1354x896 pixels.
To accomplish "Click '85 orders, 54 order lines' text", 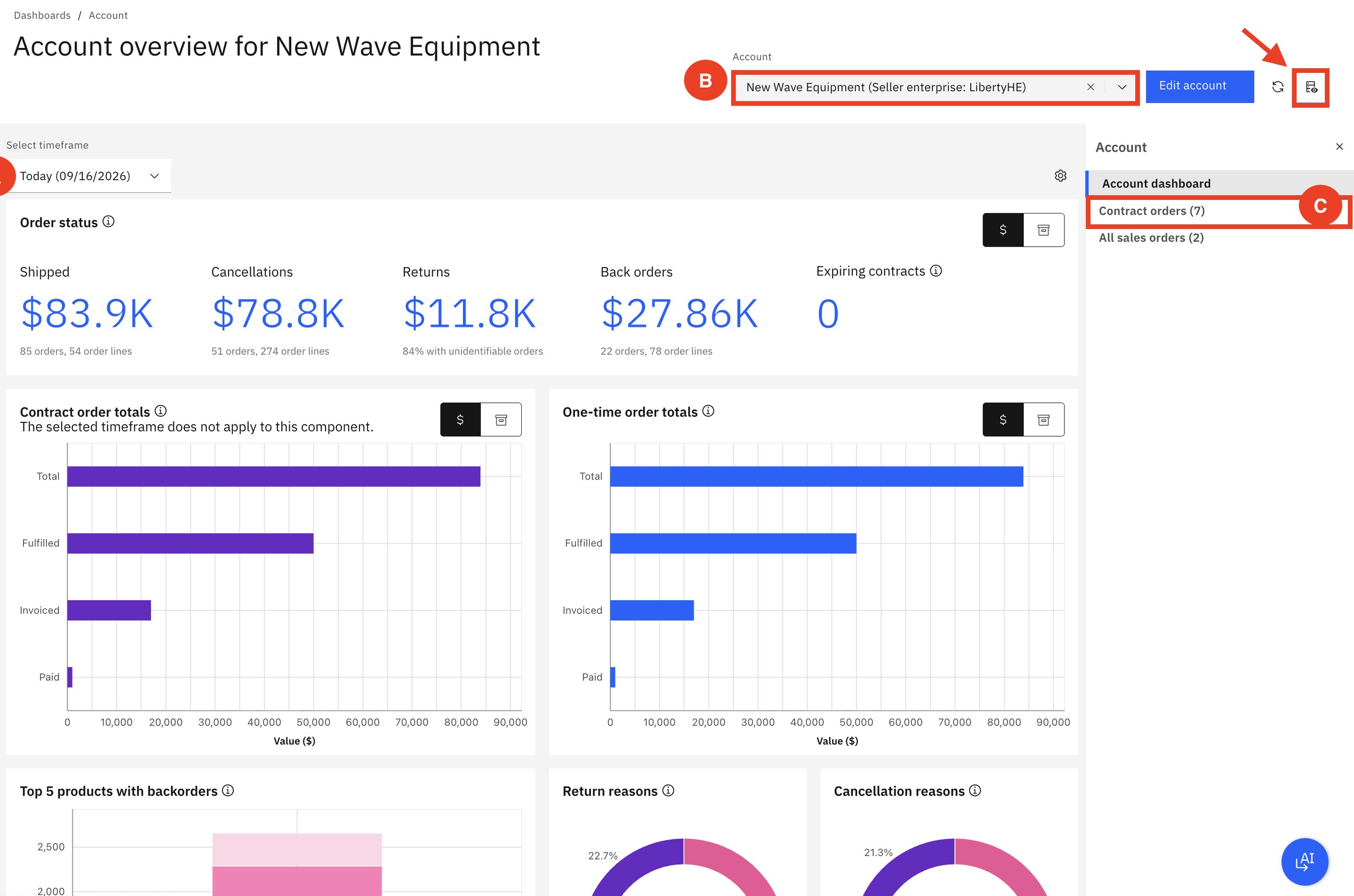I will (76, 351).
